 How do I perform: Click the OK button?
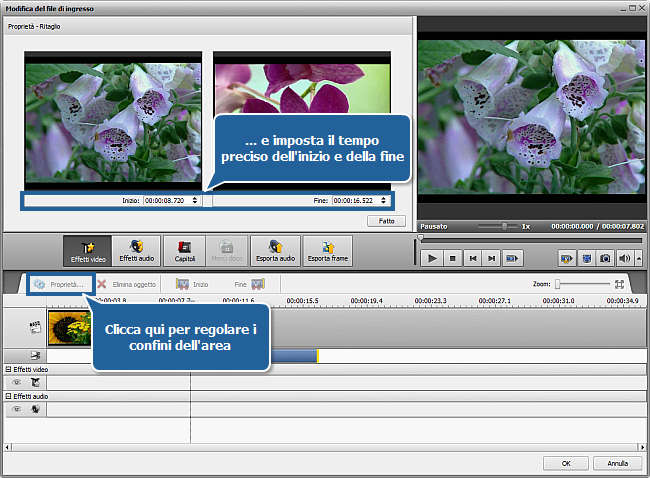point(566,463)
